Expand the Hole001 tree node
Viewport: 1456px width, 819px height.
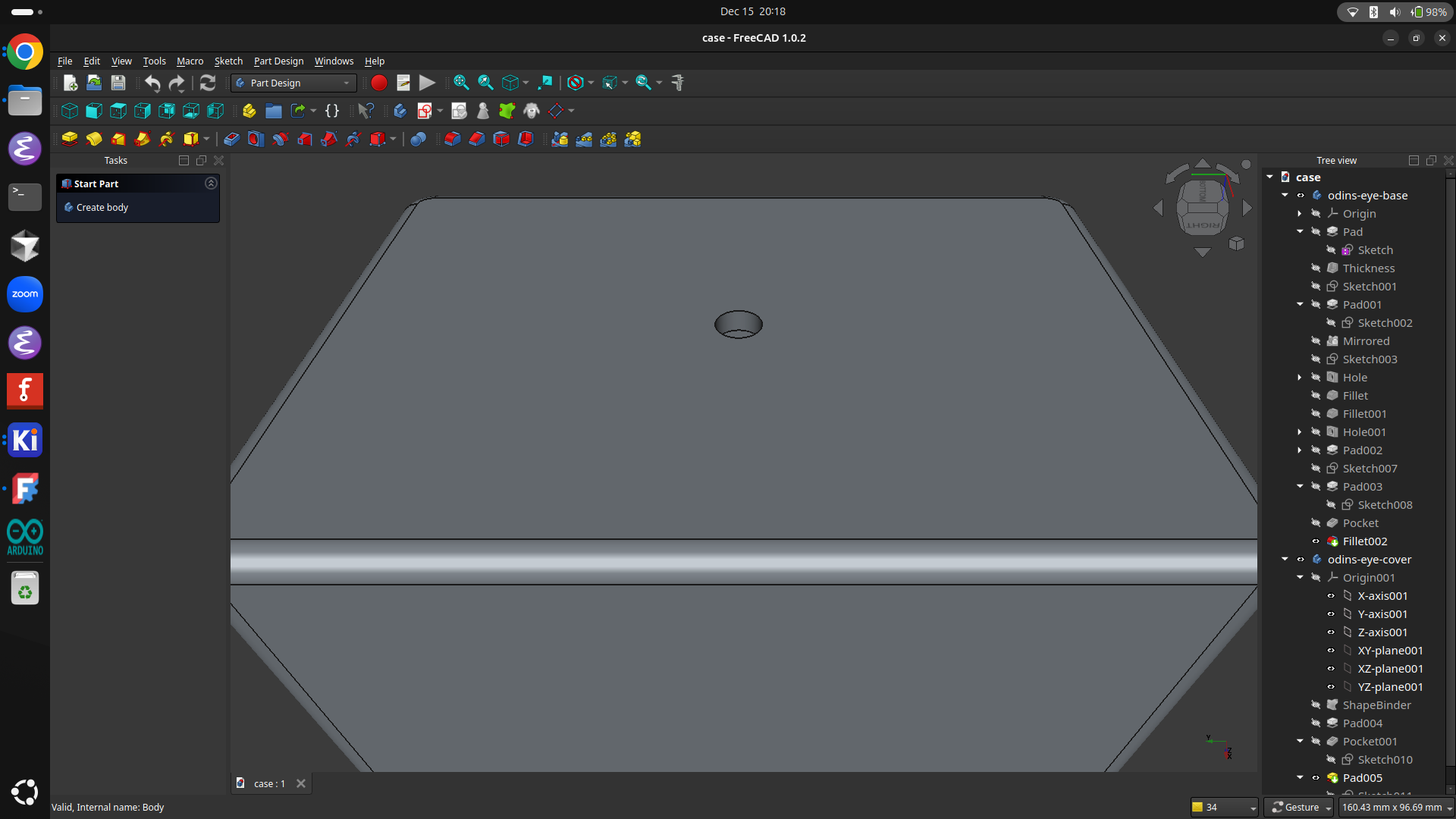pyautogui.click(x=1300, y=431)
